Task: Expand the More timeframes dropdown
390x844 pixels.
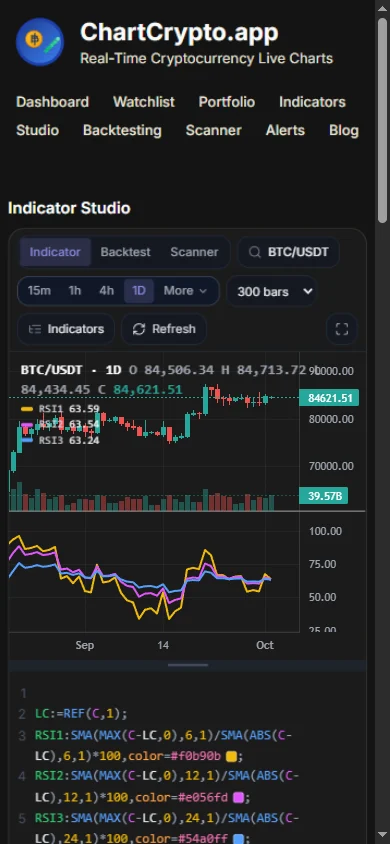Action: click(x=185, y=291)
